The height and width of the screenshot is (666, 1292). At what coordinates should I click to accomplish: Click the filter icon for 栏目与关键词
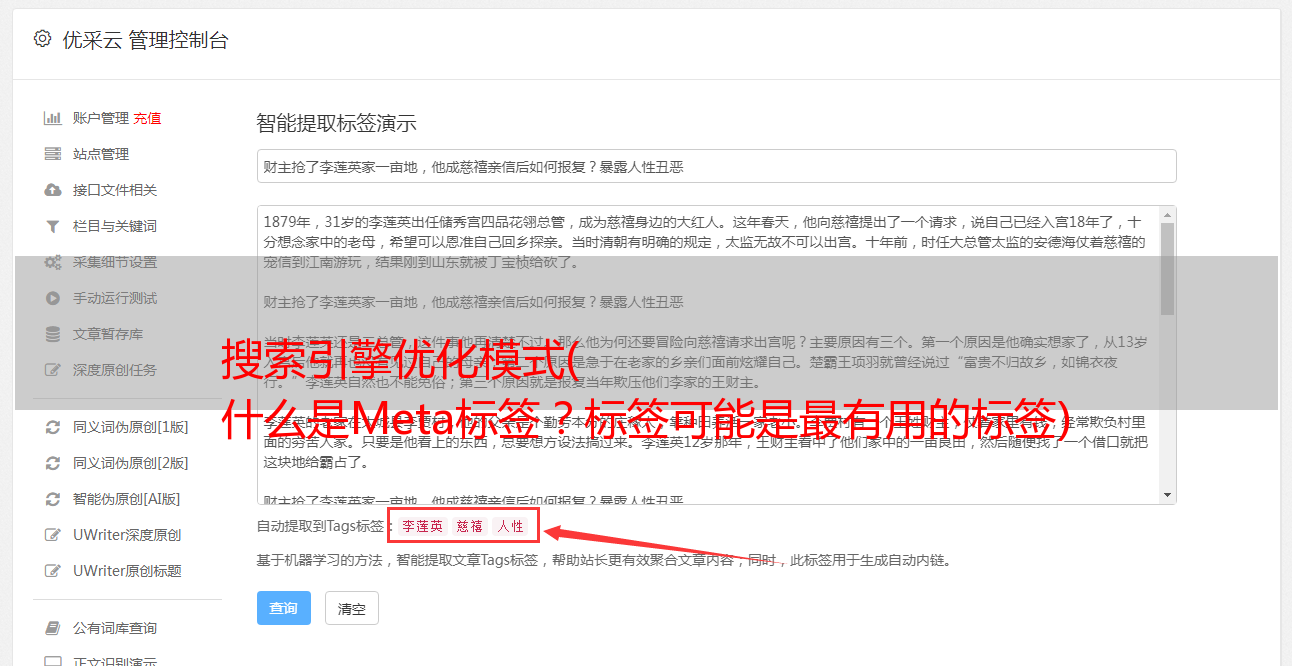[53, 226]
